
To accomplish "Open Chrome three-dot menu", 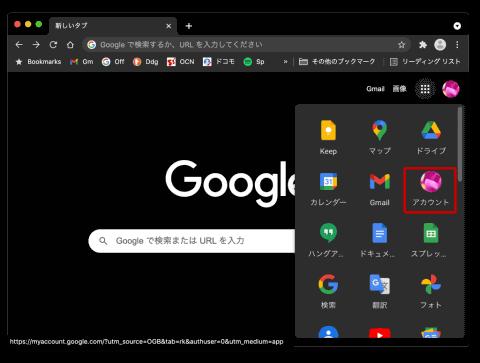I will tap(457, 45).
